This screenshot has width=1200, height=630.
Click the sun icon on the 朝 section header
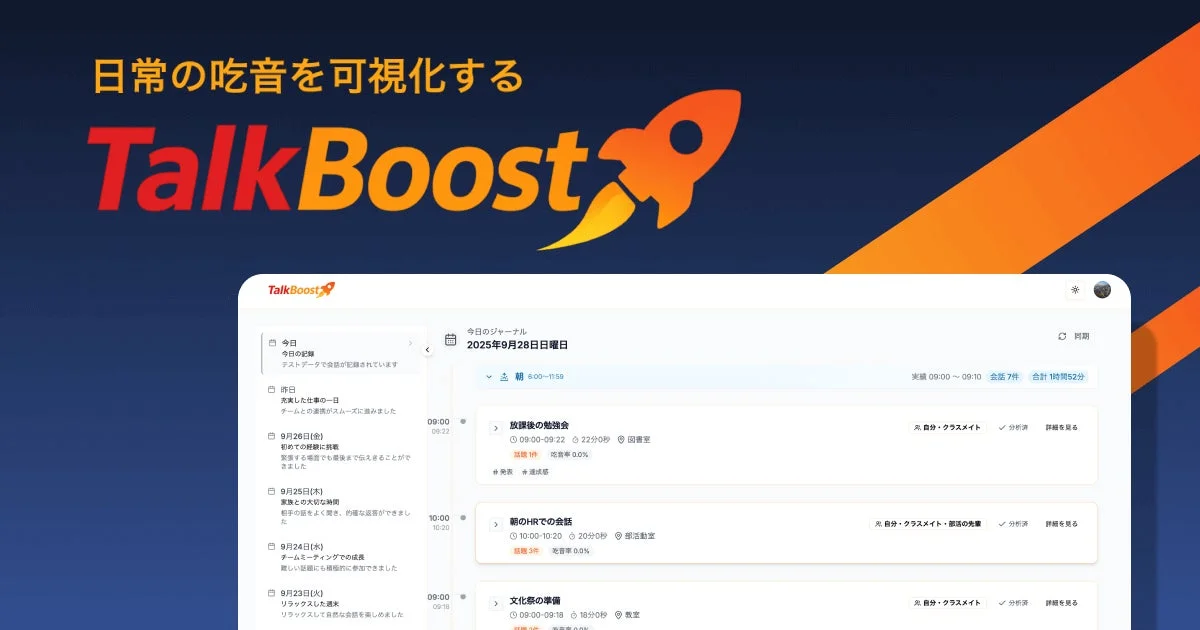coord(503,377)
